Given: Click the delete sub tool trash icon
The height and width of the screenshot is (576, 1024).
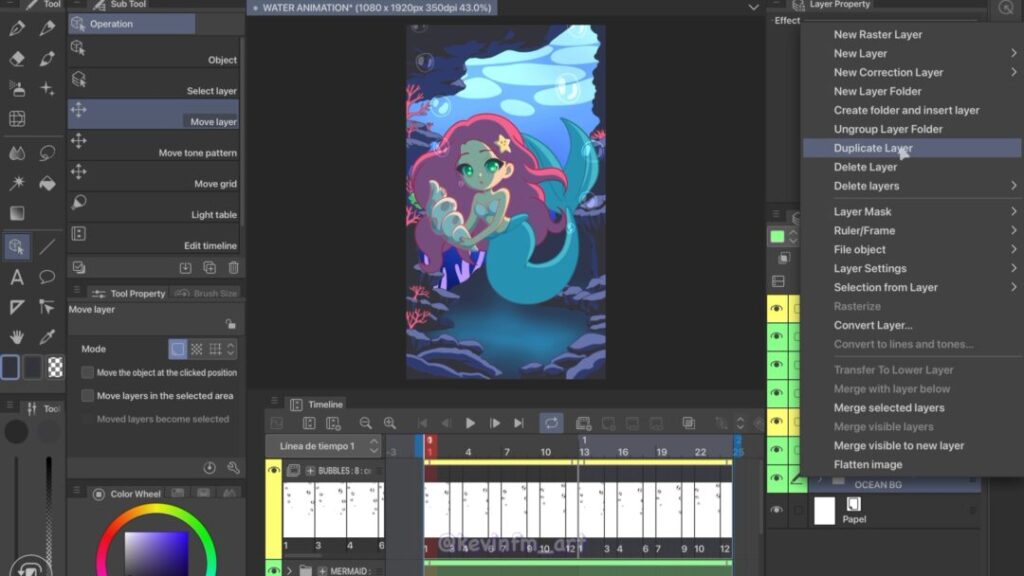Looking at the screenshot, I should [234, 268].
